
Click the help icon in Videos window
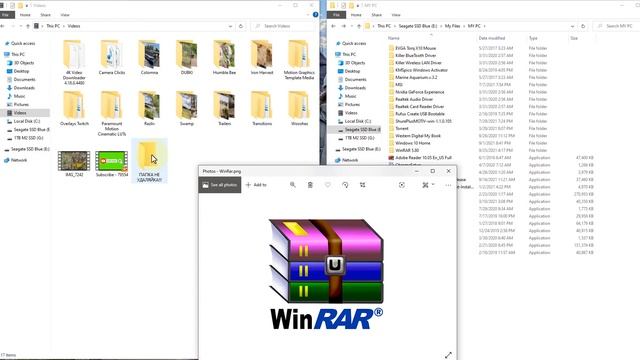tap(315, 15)
